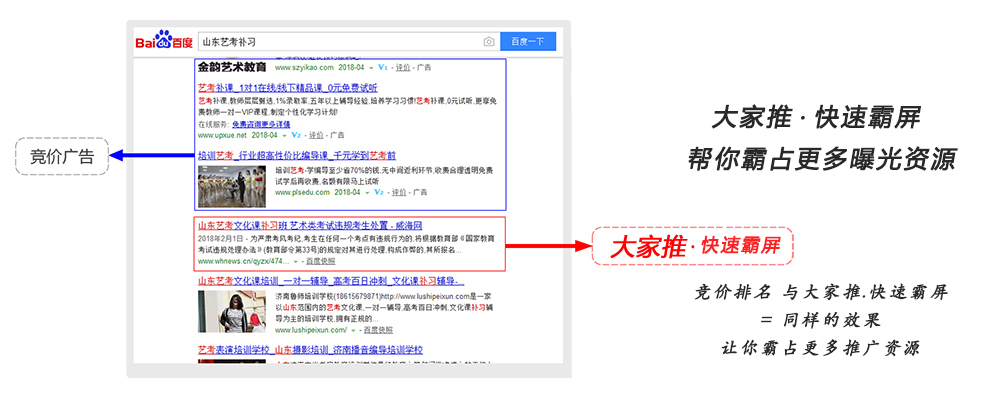Open the person thumbnail in the lushipeixun result

pos(232,312)
